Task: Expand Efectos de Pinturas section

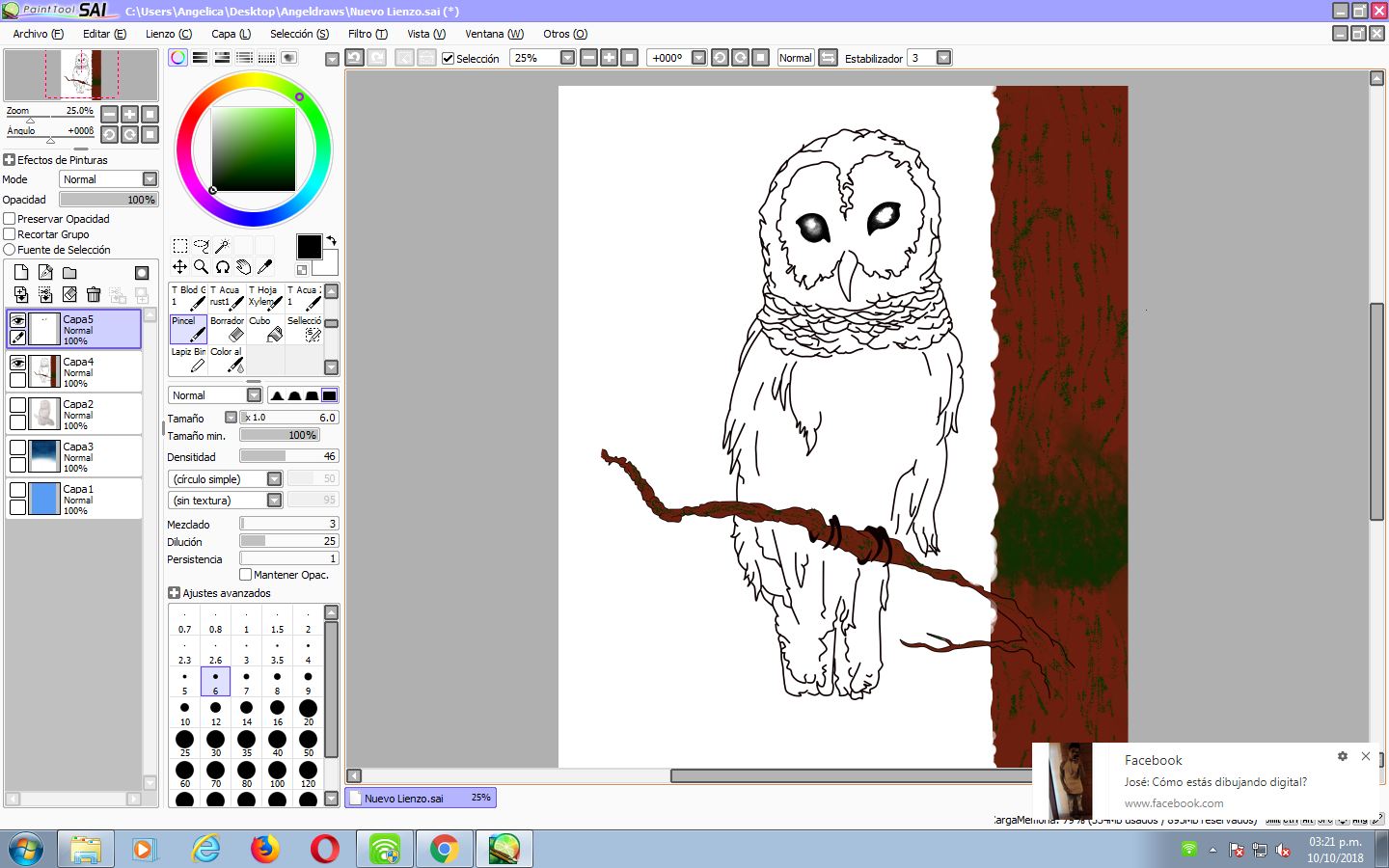Action: 10,160
